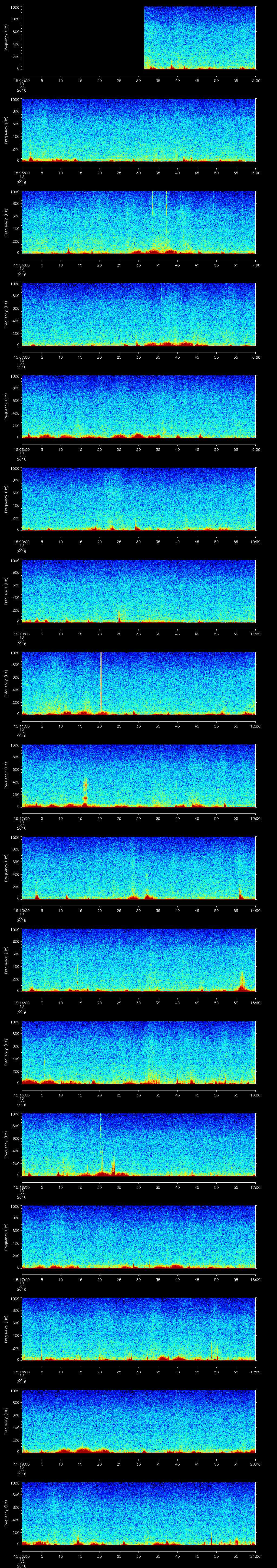Click the 11:00 end time label
This screenshot has width=277, height=1568.
click(256, 634)
